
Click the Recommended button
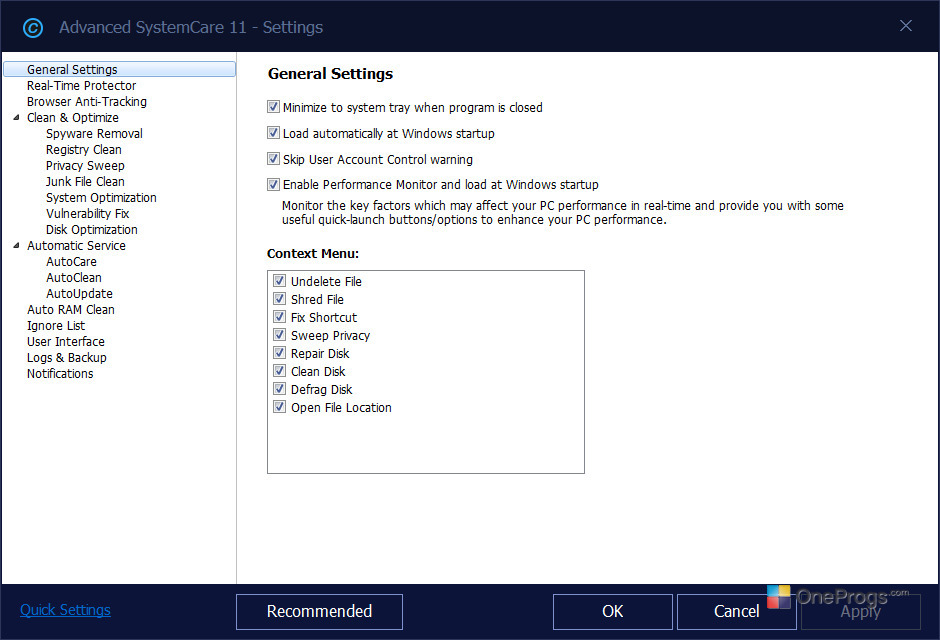click(x=320, y=612)
